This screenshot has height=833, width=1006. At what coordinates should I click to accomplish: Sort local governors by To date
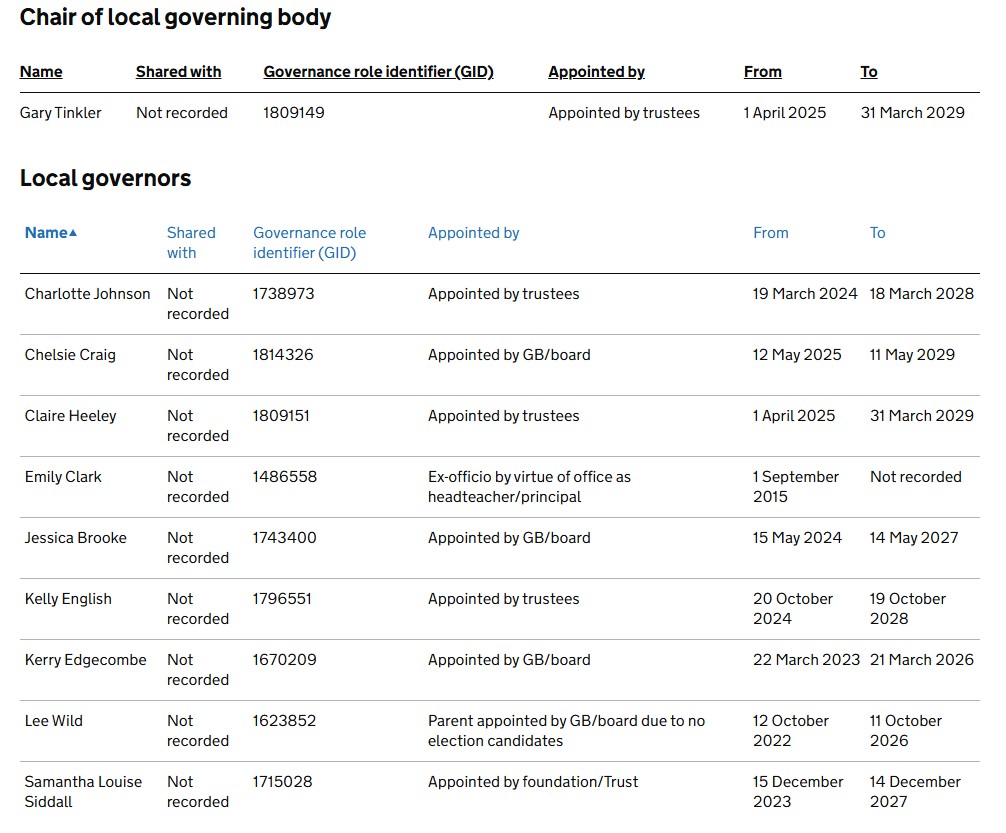tap(877, 233)
